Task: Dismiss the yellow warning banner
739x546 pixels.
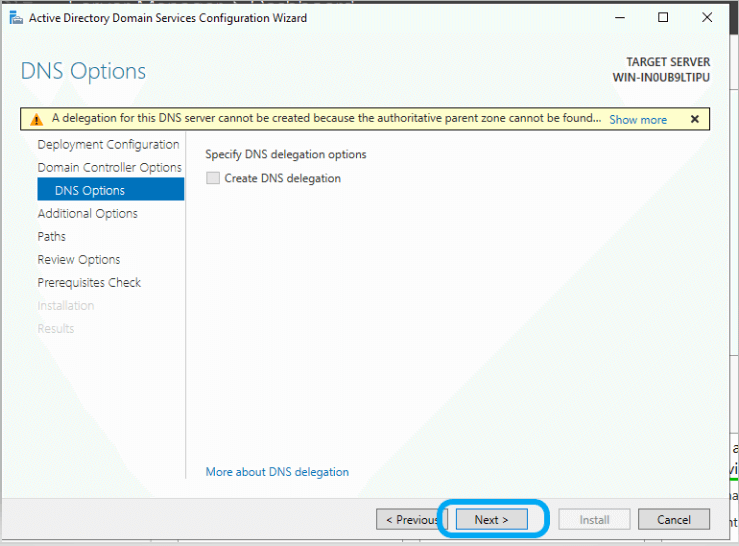Action: pyautogui.click(x=694, y=119)
